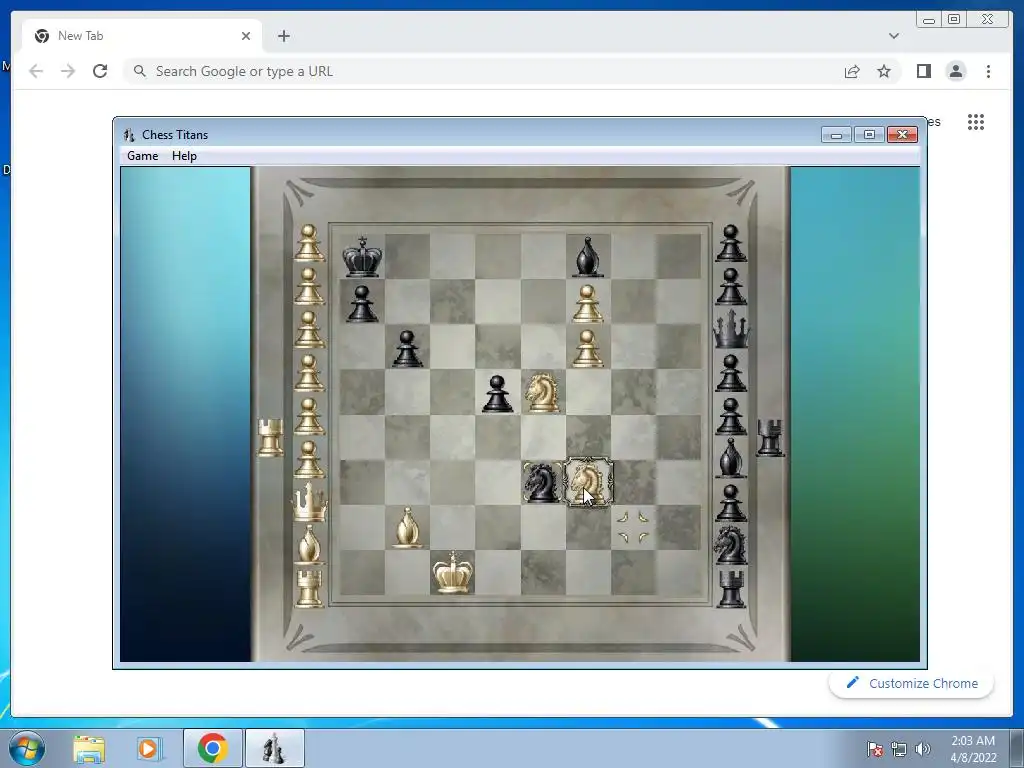Open a new Chrome tab with plus button
1024x768 pixels.
[x=283, y=36]
